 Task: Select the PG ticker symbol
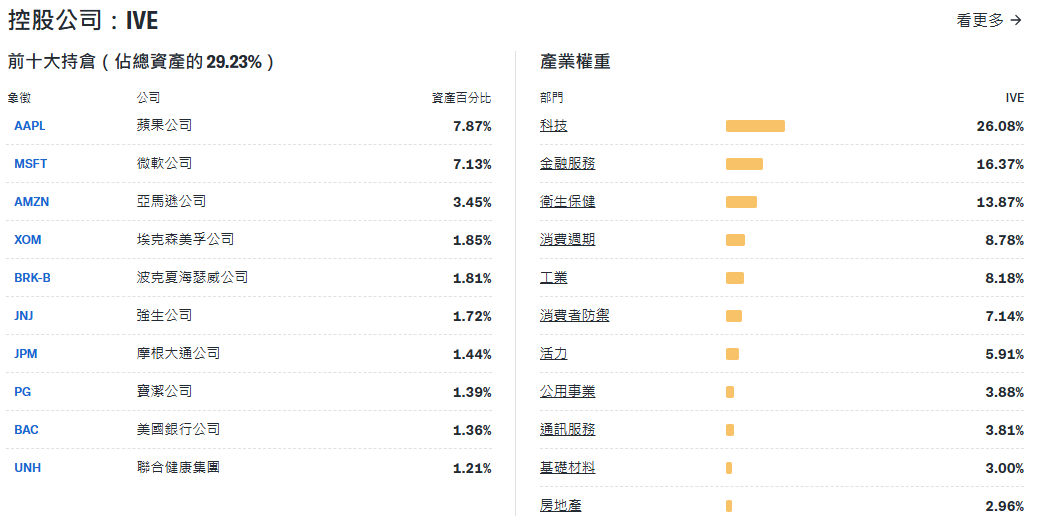click(x=23, y=392)
